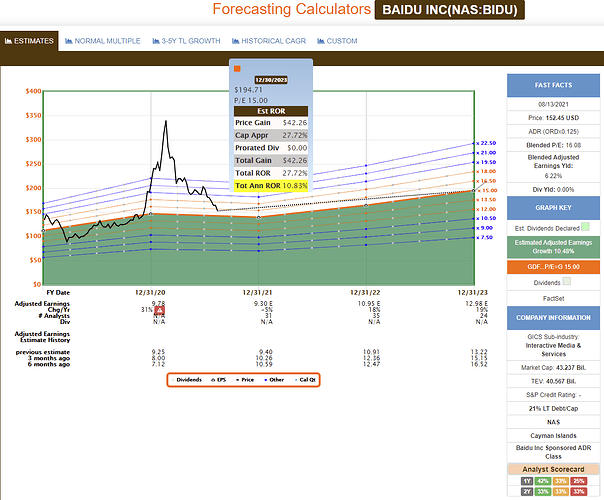
Task: Click the Estimates tab chart icon
Action: (8, 41)
